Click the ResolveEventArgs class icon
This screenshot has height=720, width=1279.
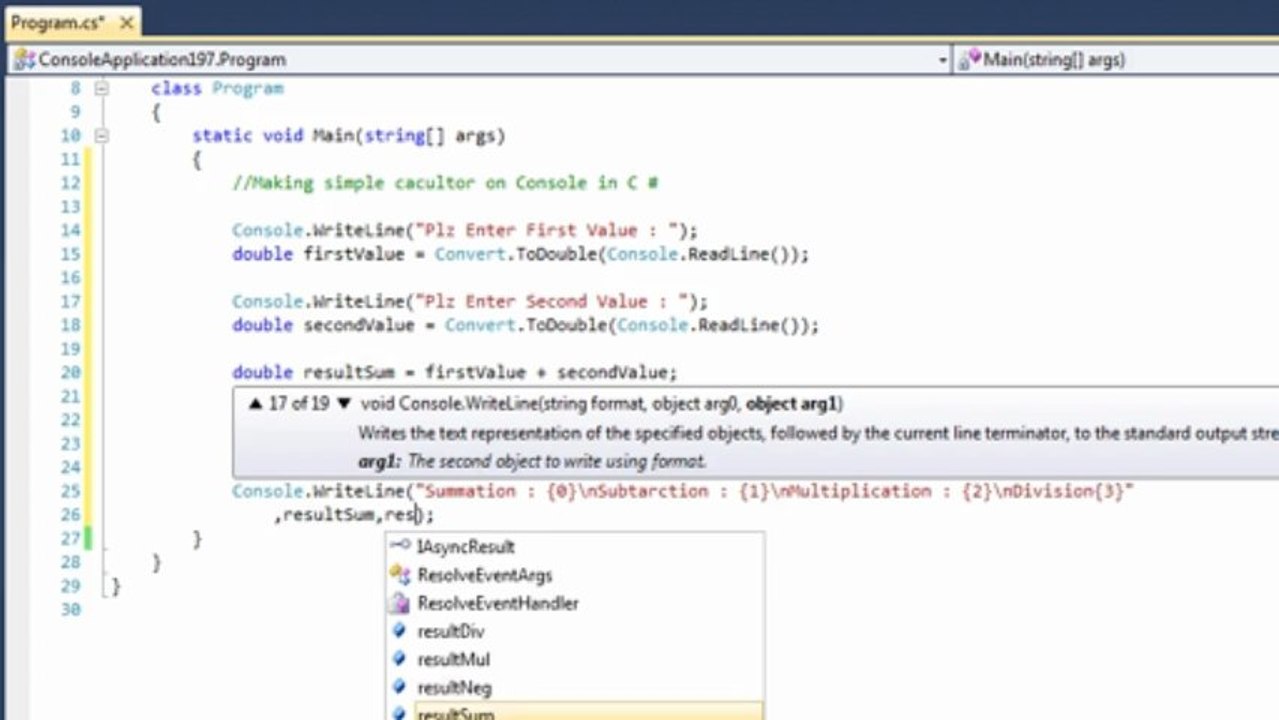(400, 575)
